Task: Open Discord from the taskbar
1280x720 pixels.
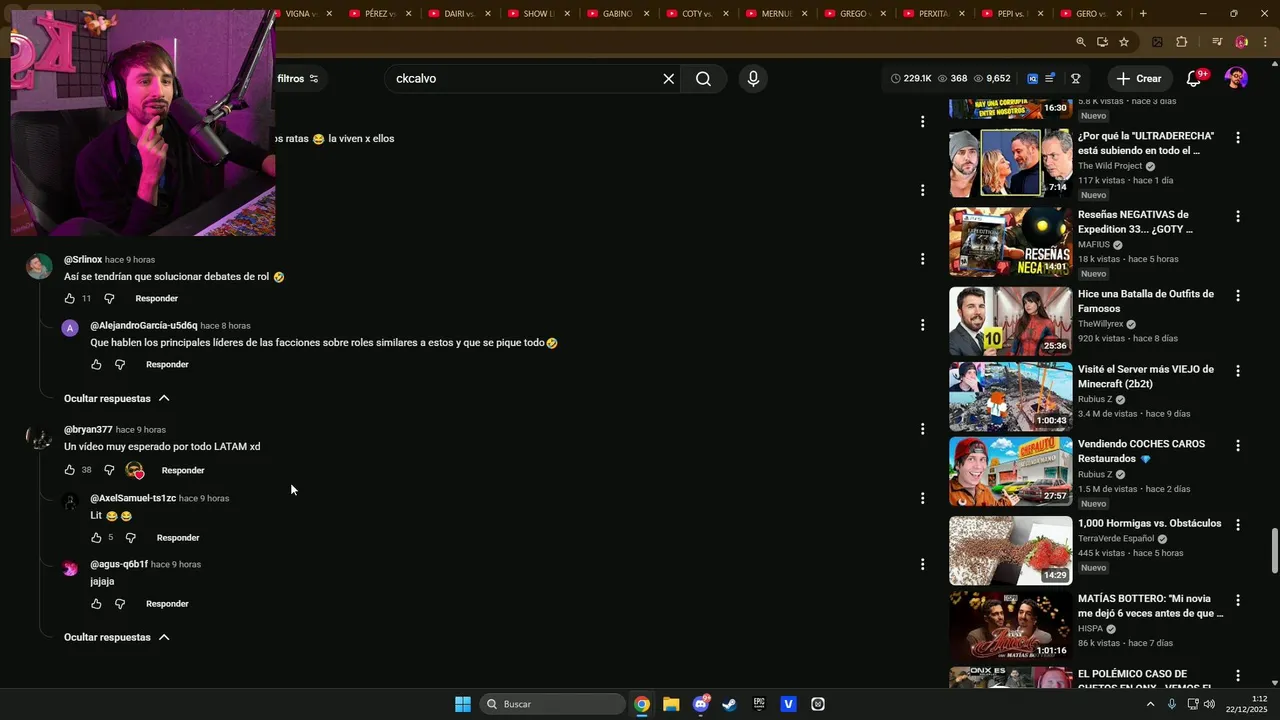Action: (x=701, y=704)
